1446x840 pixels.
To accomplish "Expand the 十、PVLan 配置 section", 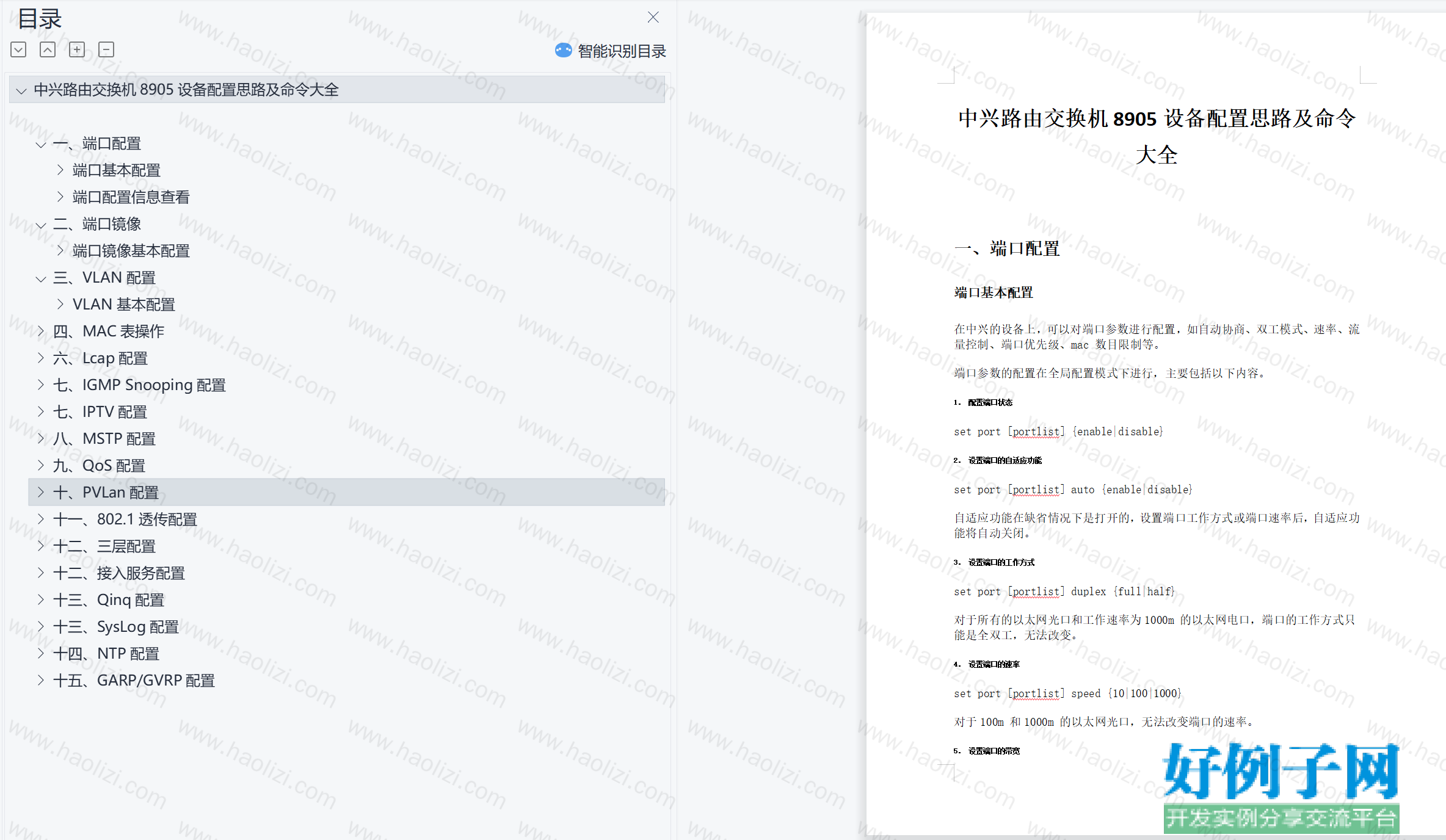I will click(x=41, y=493).
